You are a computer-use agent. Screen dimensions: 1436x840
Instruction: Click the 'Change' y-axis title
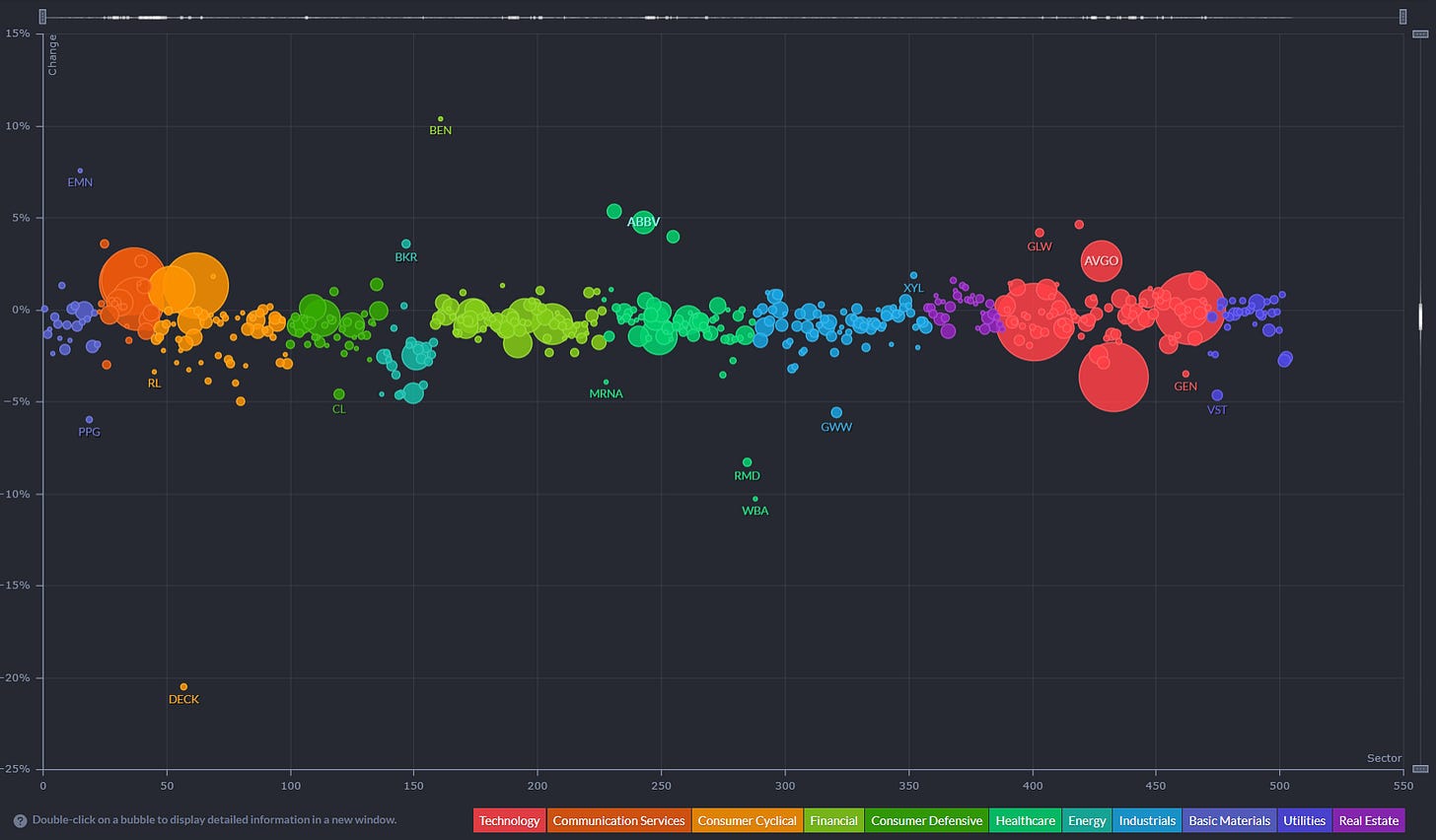tap(52, 55)
